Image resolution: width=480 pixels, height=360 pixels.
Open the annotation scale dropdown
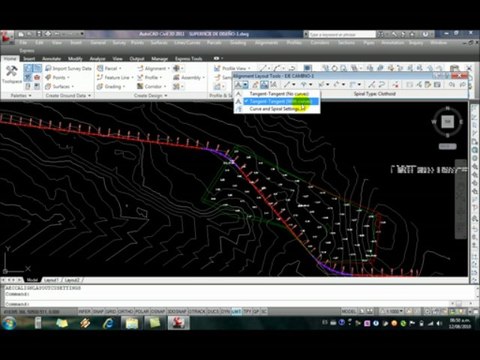point(393,311)
